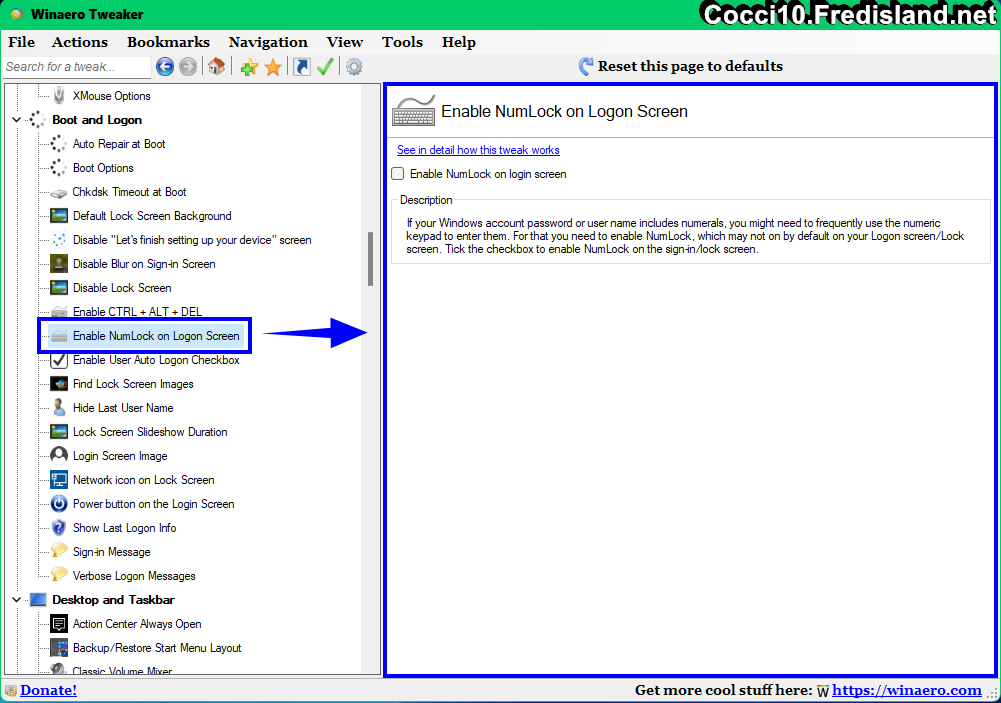Screen dimensions: 1001x703
Task: Select Lock Screen Slideshow Duration item
Action: point(150,432)
